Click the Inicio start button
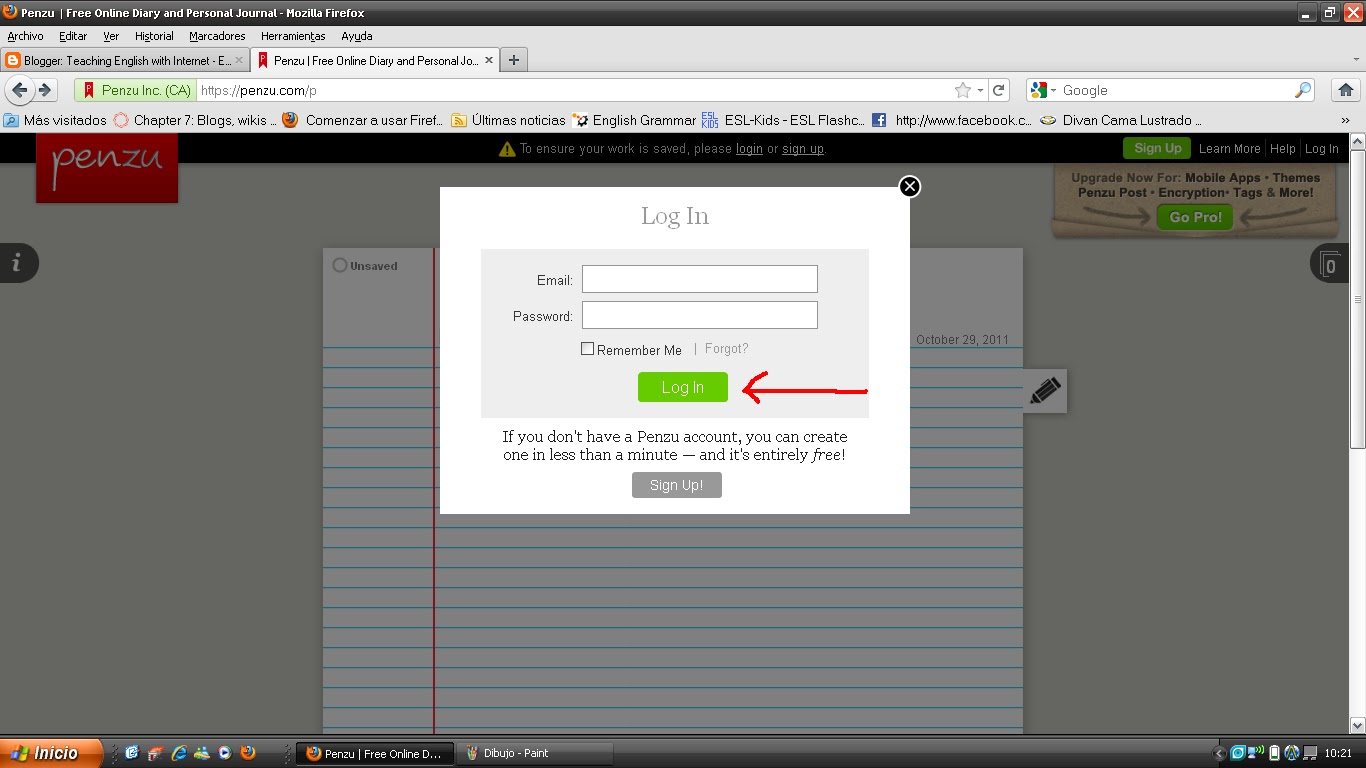Viewport: 1366px width, 768px height. pyautogui.click(x=51, y=753)
